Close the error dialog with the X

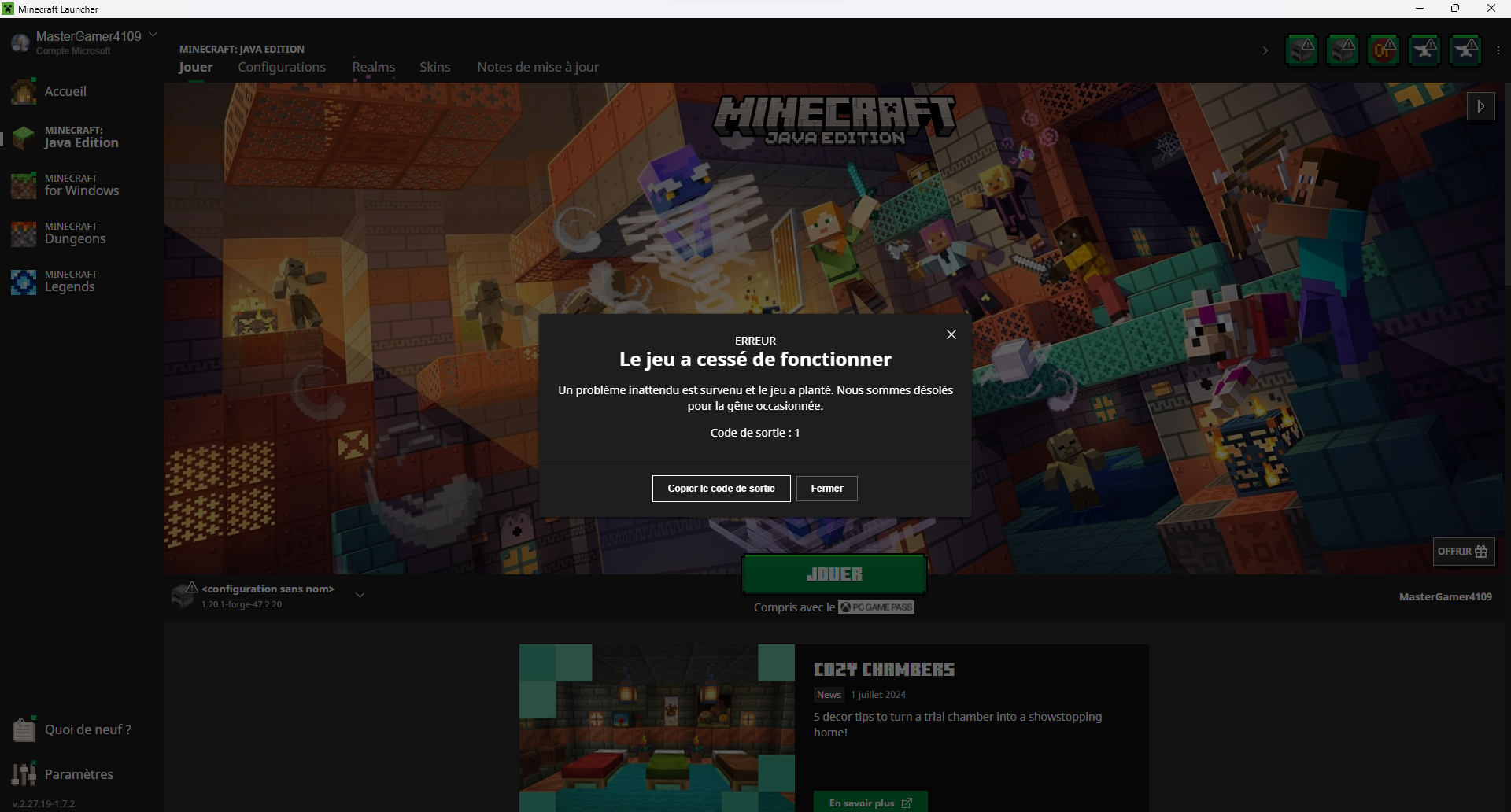coord(951,334)
